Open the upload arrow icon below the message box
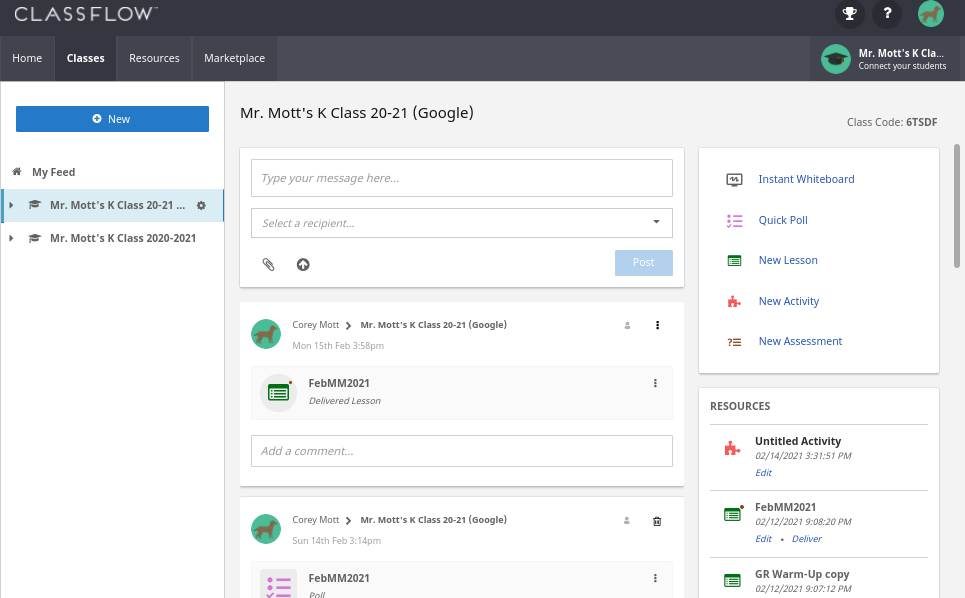This screenshot has height=598, width=965. coord(303,264)
